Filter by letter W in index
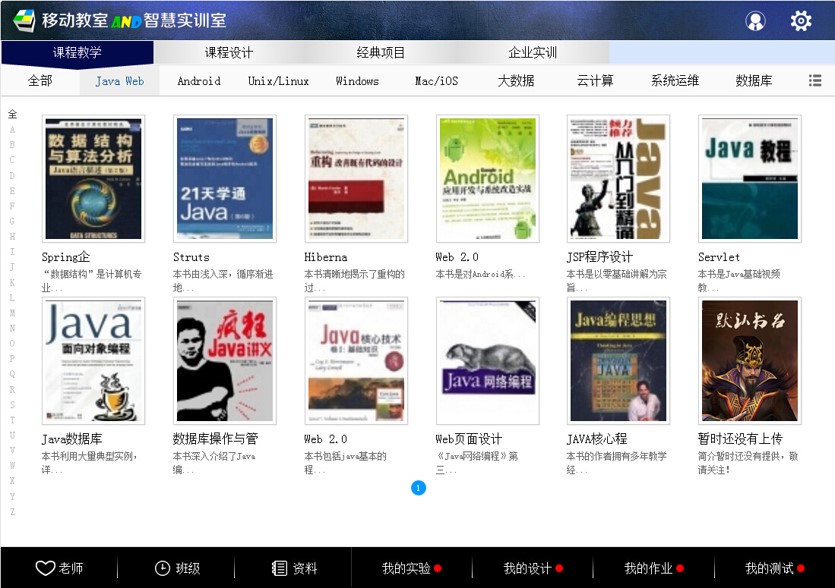 12,466
